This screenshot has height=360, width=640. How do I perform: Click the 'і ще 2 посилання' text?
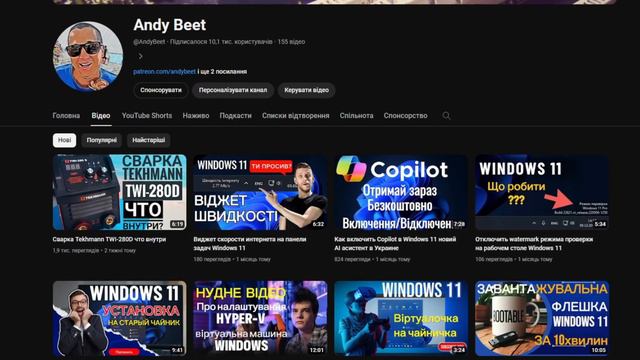coord(222,71)
